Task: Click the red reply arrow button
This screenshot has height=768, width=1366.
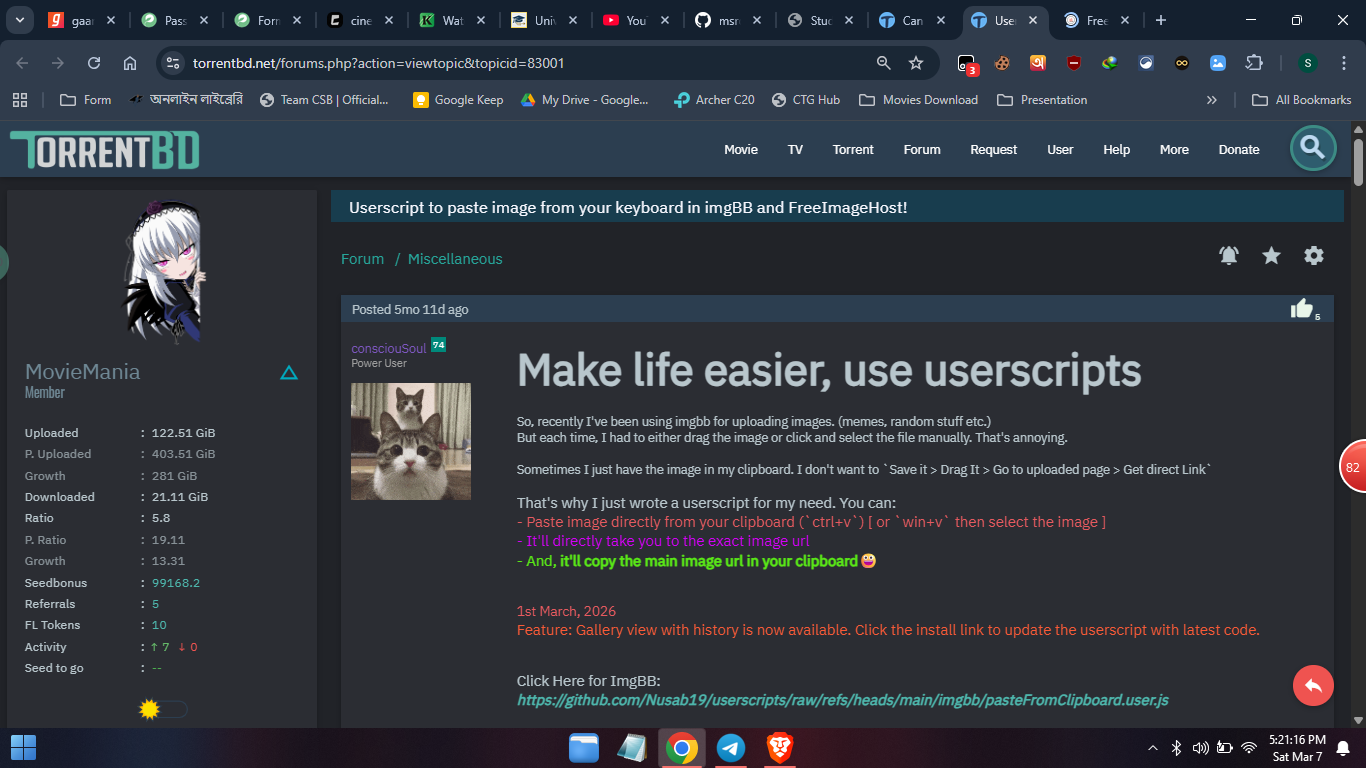Action: point(1313,686)
